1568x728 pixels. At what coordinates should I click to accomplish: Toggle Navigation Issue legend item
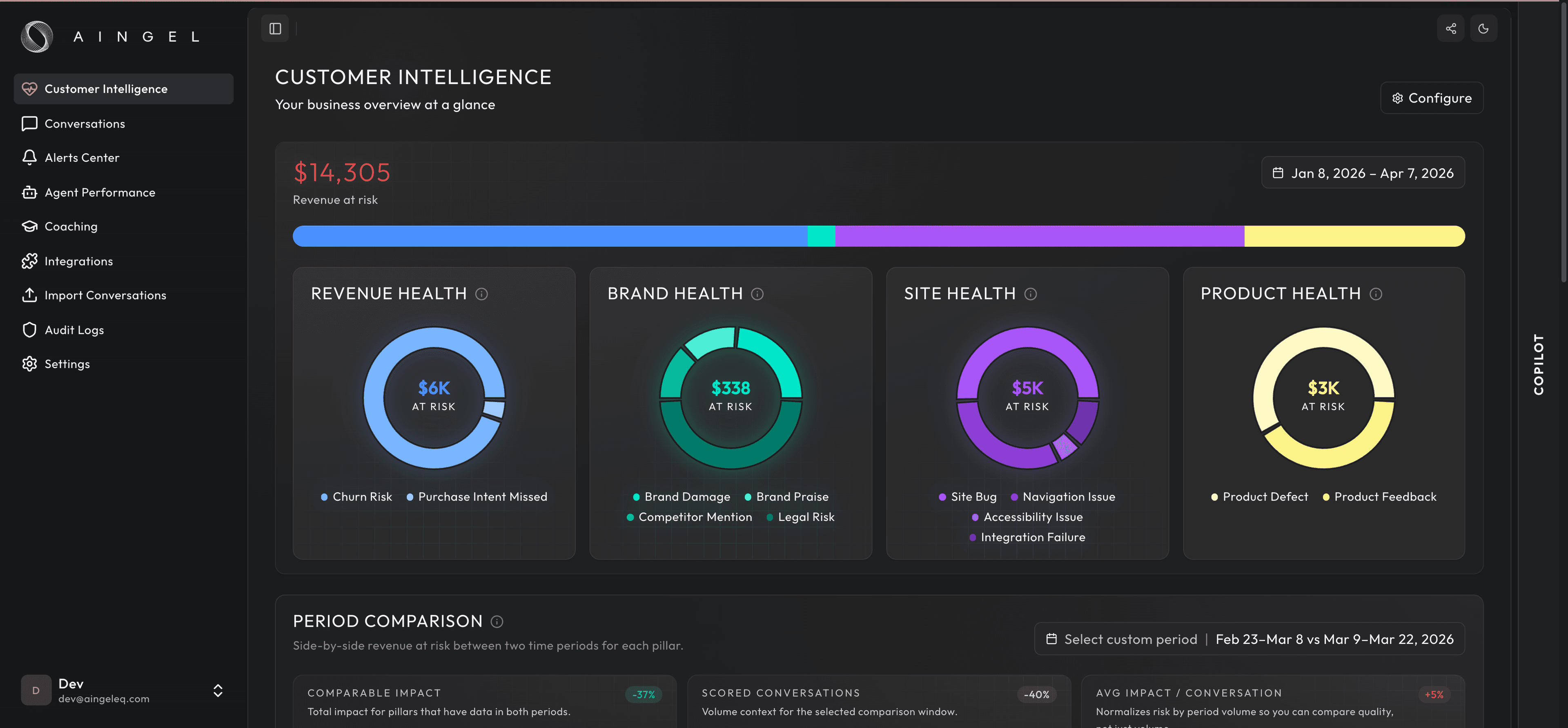tap(1063, 497)
